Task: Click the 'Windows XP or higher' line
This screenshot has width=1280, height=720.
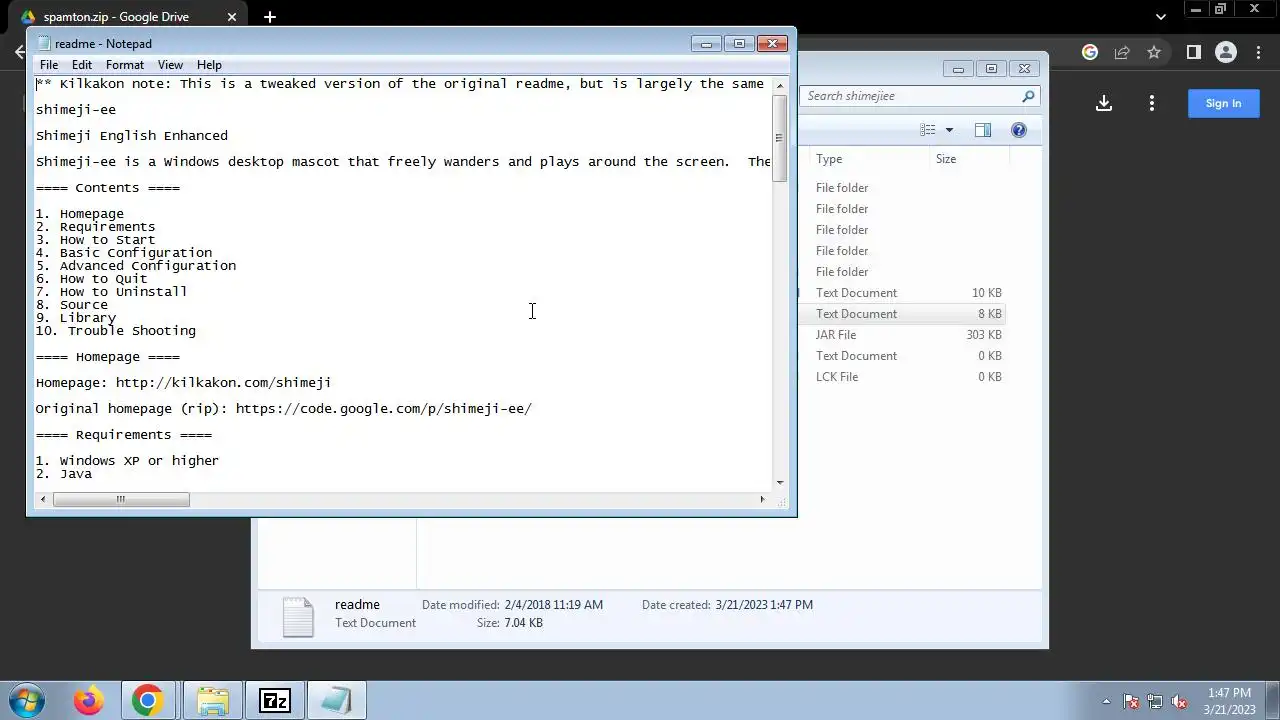Action: pyautogui.click(x=127, y=461)
